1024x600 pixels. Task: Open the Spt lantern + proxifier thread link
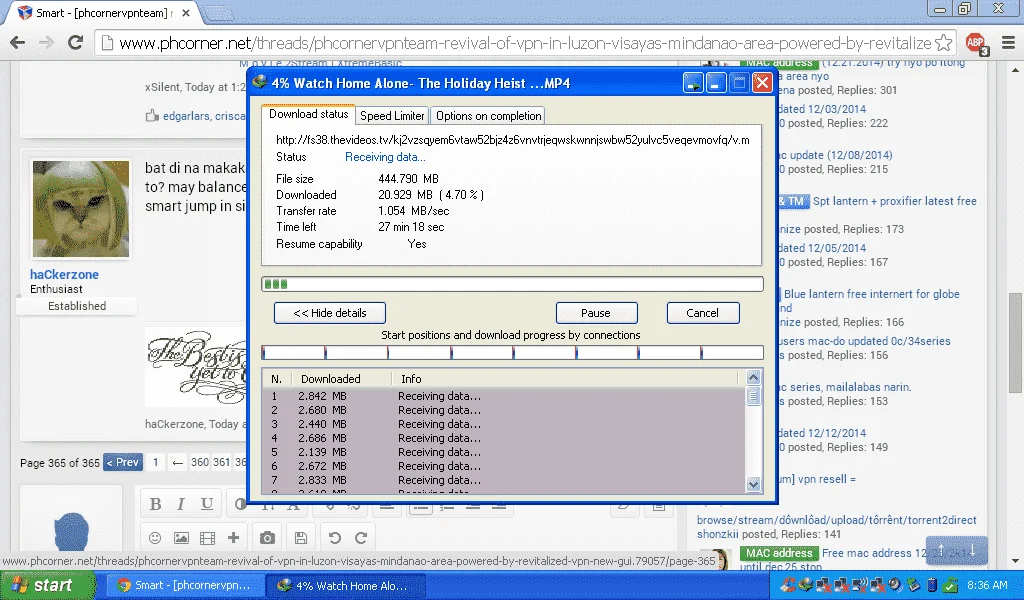pos(894,201)
